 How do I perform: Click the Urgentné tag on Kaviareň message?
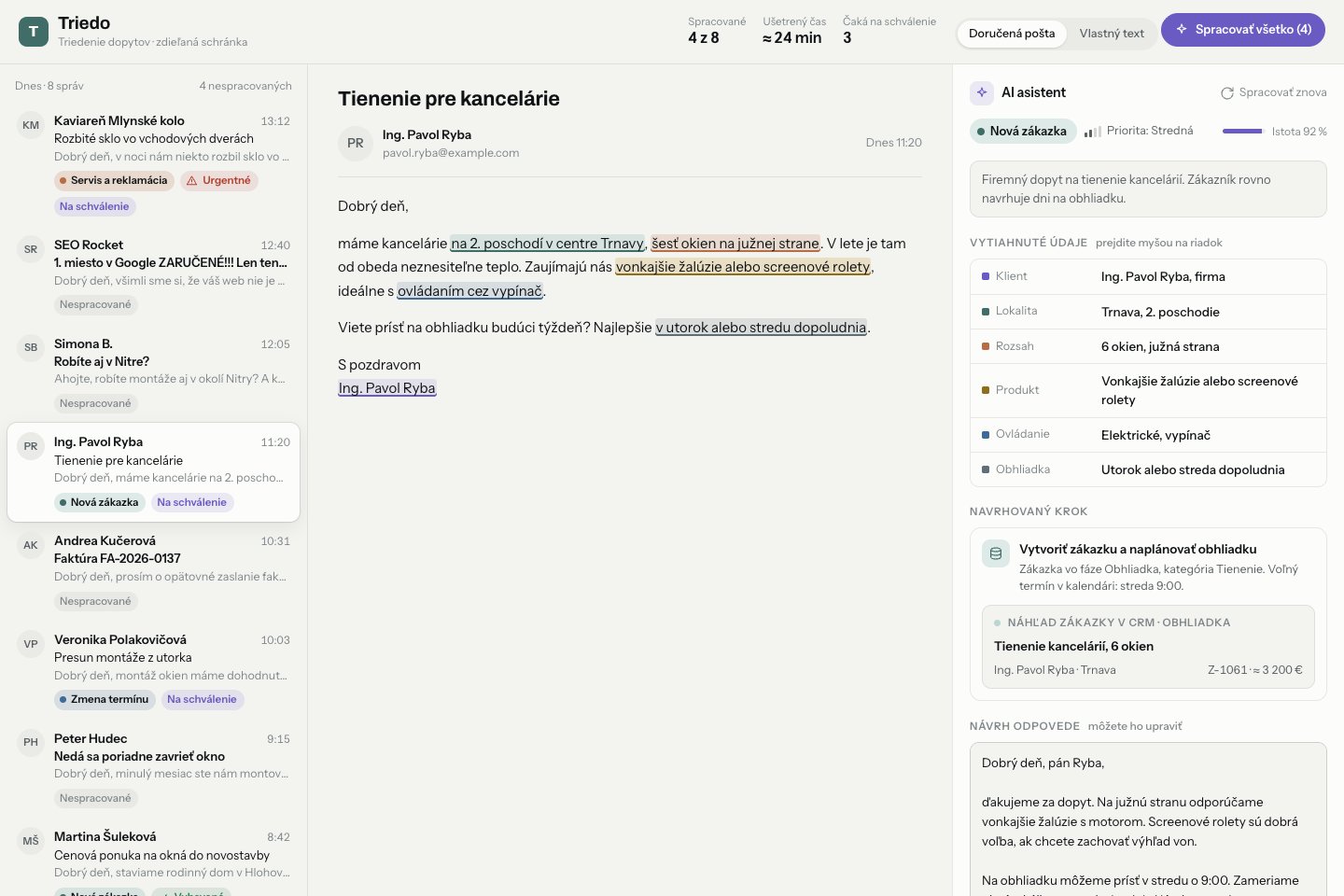(218, 181)
